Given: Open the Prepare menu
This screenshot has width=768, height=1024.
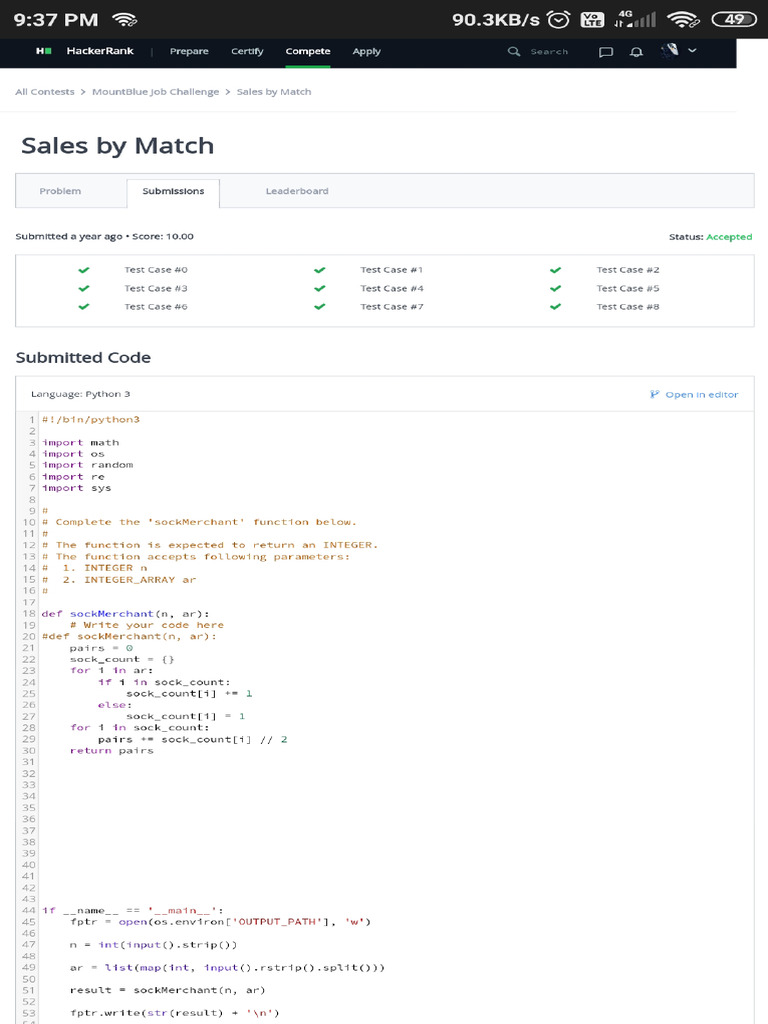Looking at the screenshot, I should pyautogui.click(x=189, y=51).
